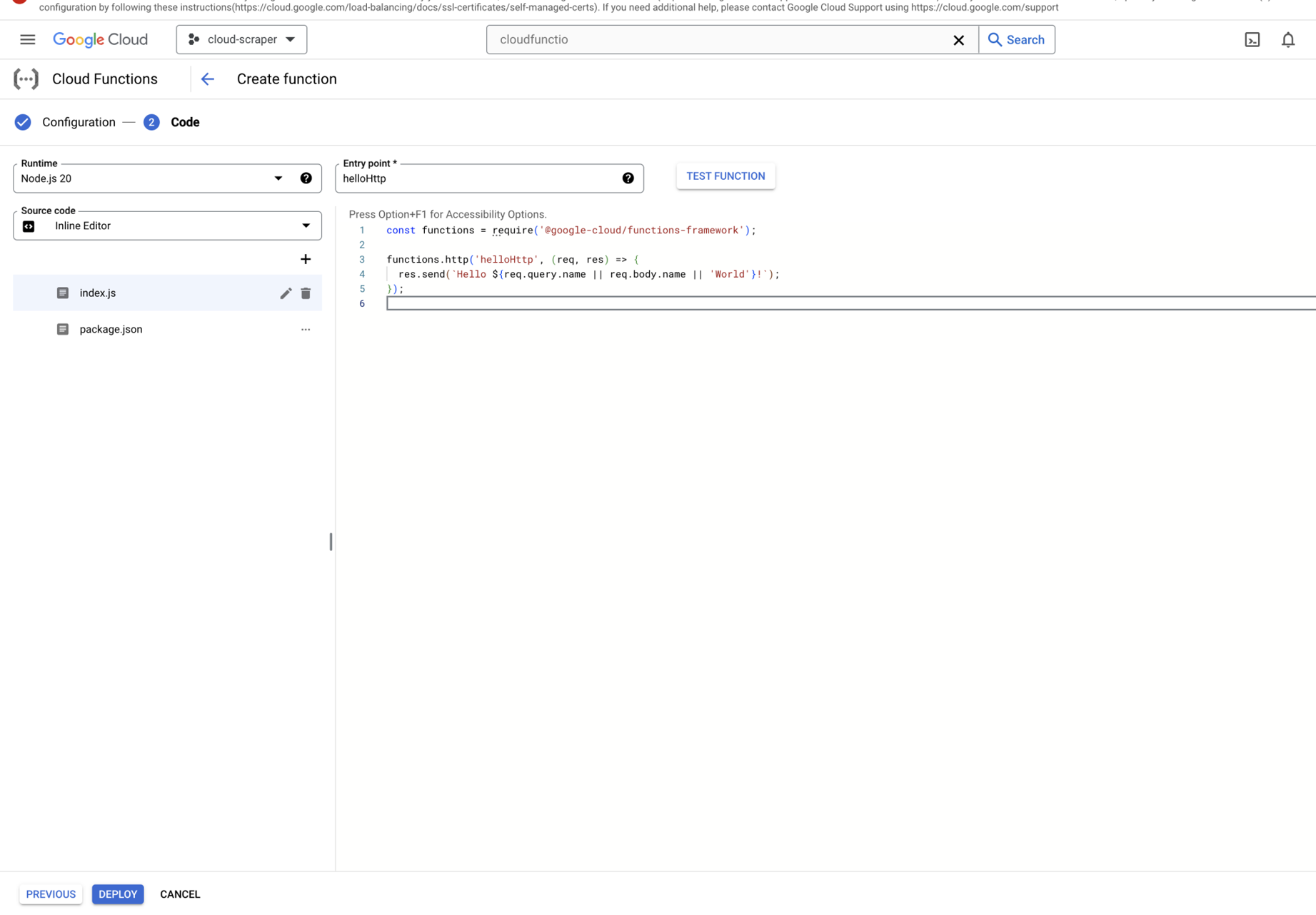Image resolution: width=1316 pixels, height=915 pixels.
Task: Clear the search box text
Action: tap(958, 40)
